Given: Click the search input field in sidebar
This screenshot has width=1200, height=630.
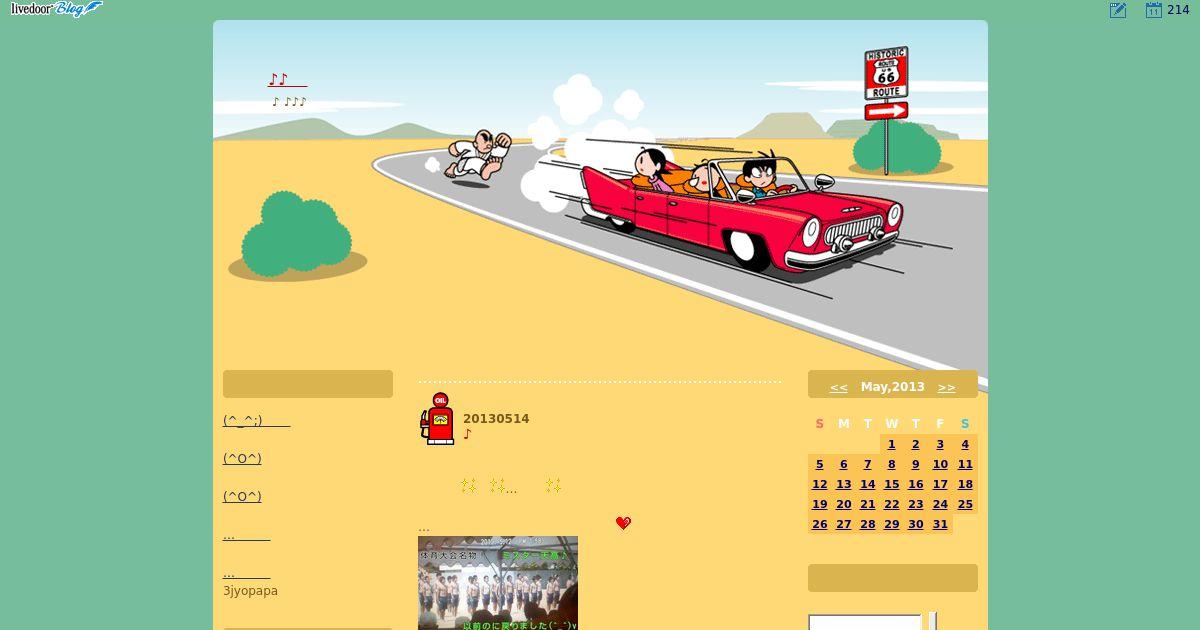Looking at the screenshot, I should click(865, 622).
